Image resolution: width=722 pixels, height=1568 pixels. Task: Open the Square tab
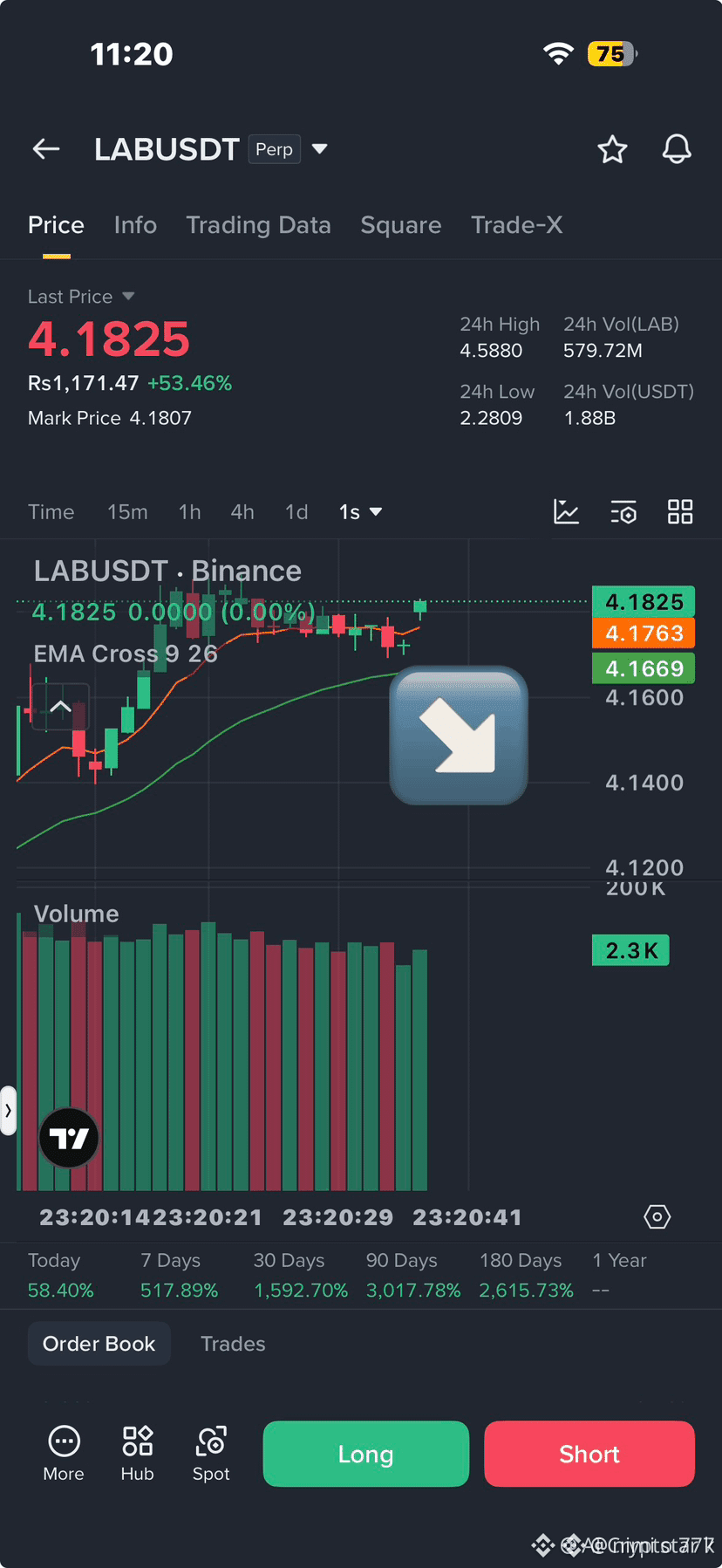coord(401,225)
